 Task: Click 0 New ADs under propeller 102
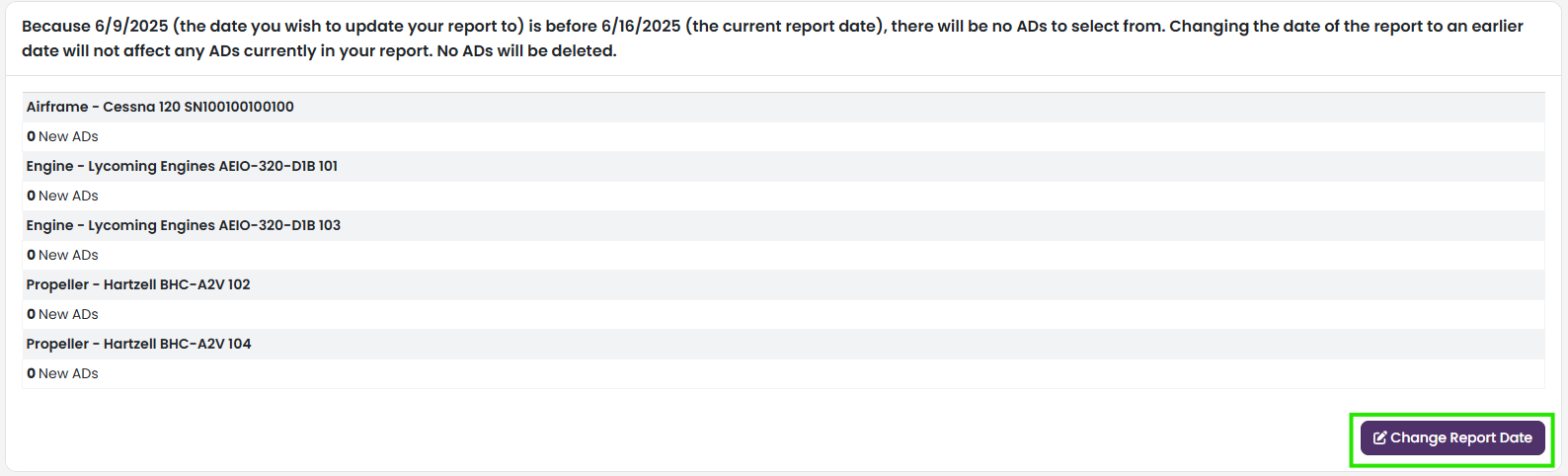(x=62, y=314)
